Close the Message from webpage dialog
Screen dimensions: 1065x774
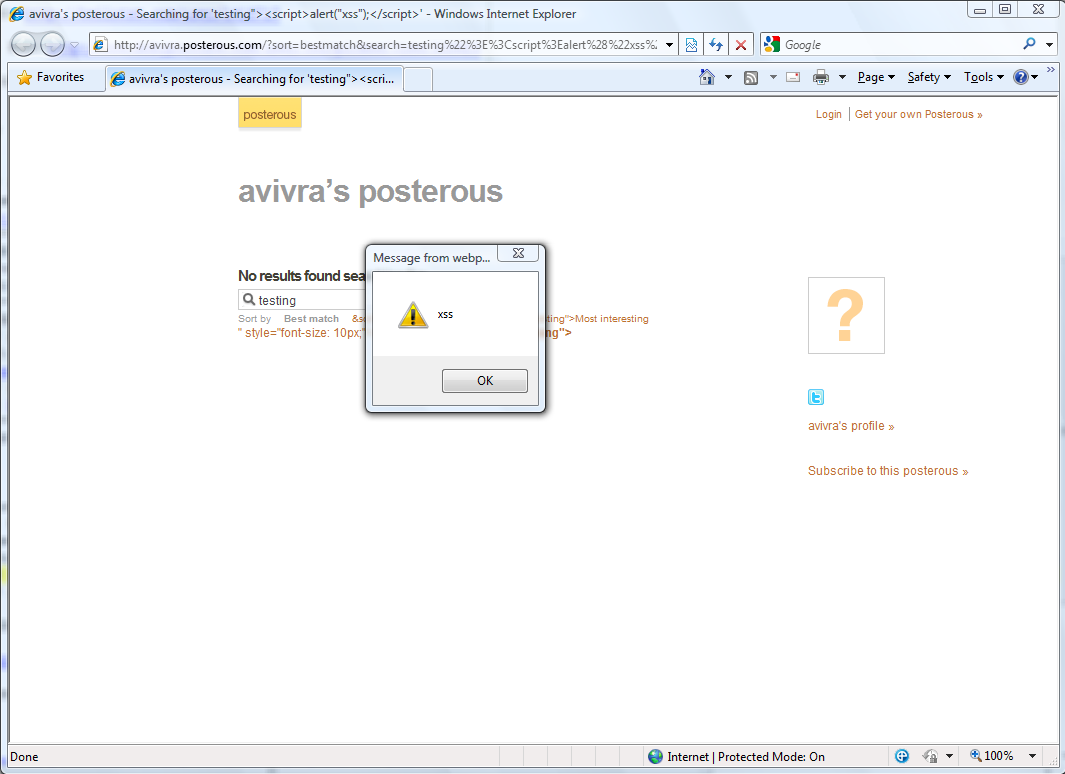[518, 253]
